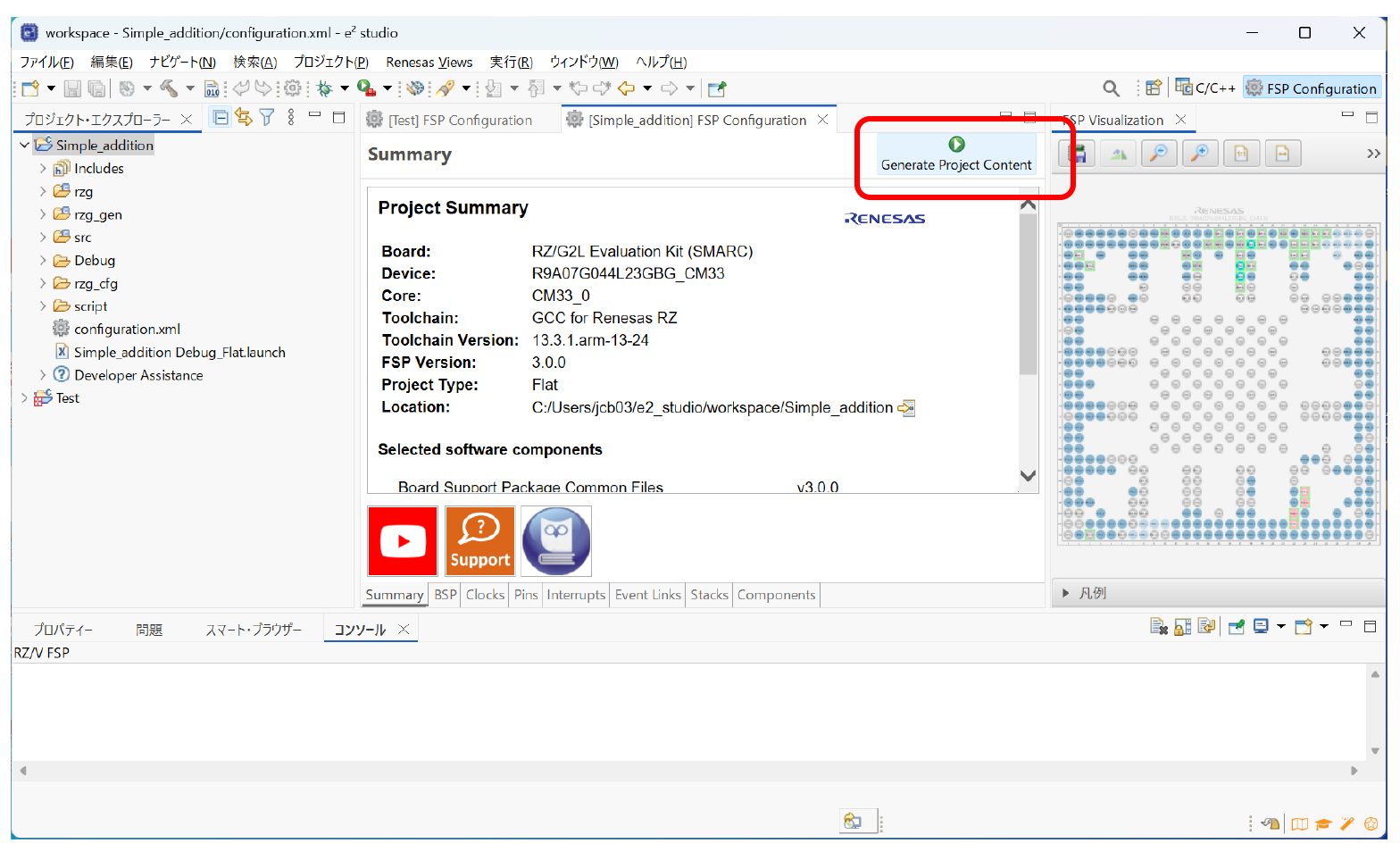Click the Save disk icon in toolbar
Viewport: 1400px width, 852px height.
point(73,88)
